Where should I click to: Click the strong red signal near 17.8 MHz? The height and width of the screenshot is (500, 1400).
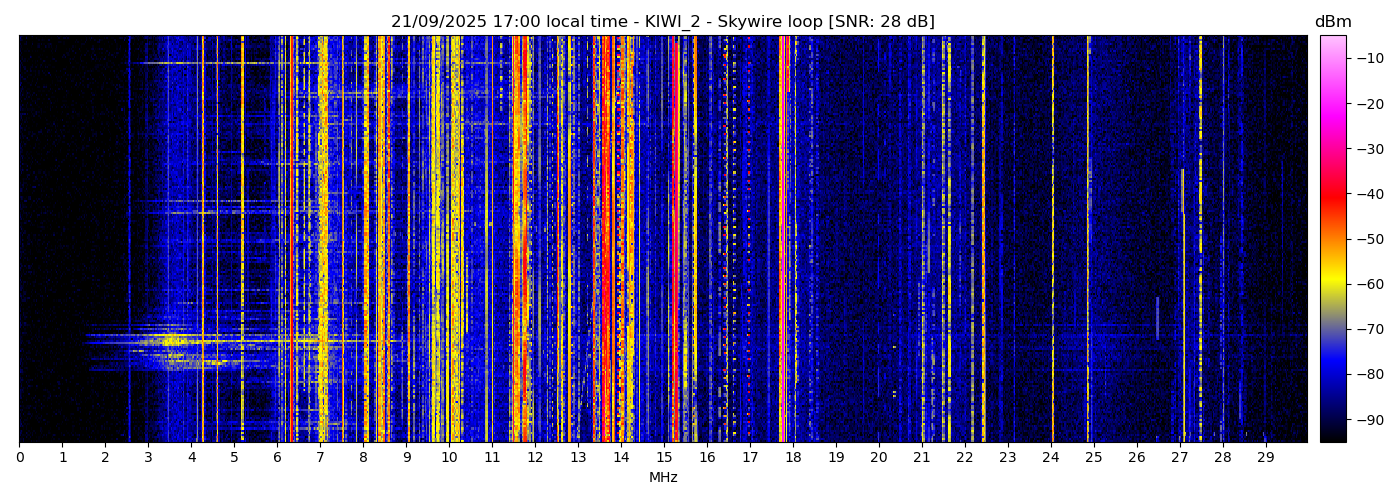click(783, 200)
